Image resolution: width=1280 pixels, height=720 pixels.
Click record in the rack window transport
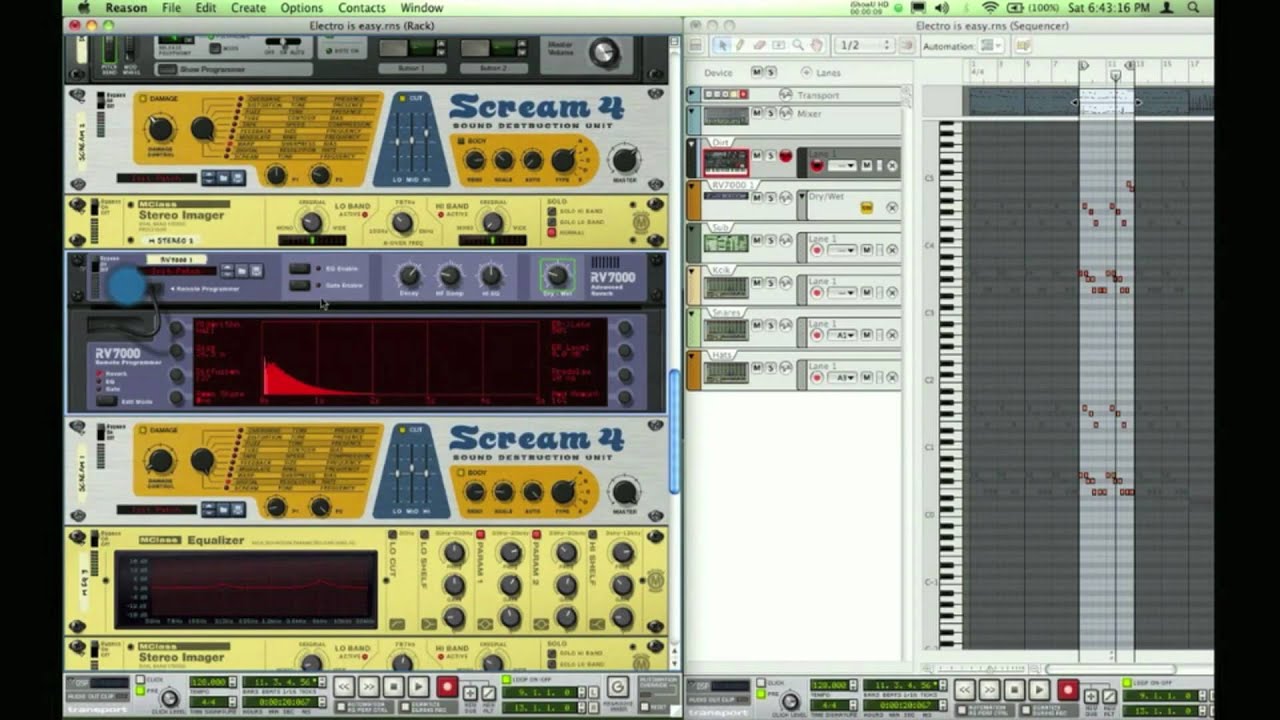(x=446, y=687)
